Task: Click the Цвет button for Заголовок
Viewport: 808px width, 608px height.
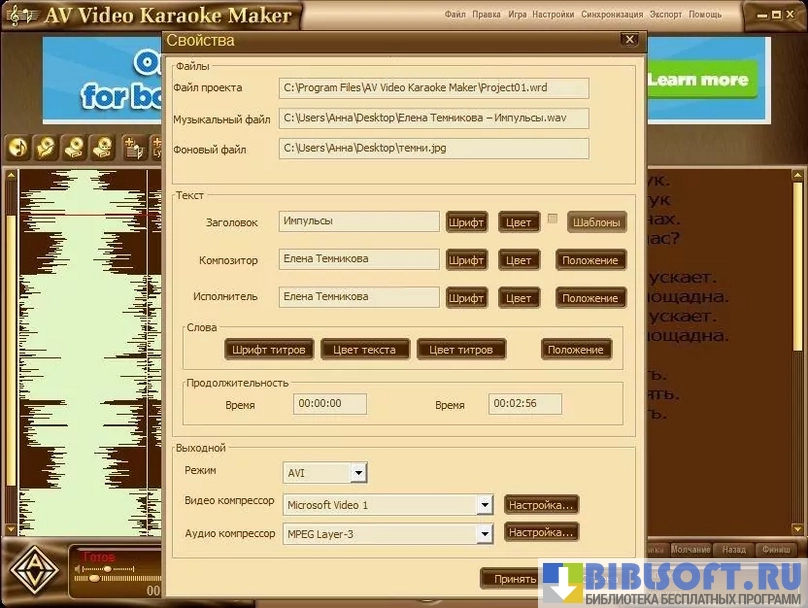Action: pos(518,222)
